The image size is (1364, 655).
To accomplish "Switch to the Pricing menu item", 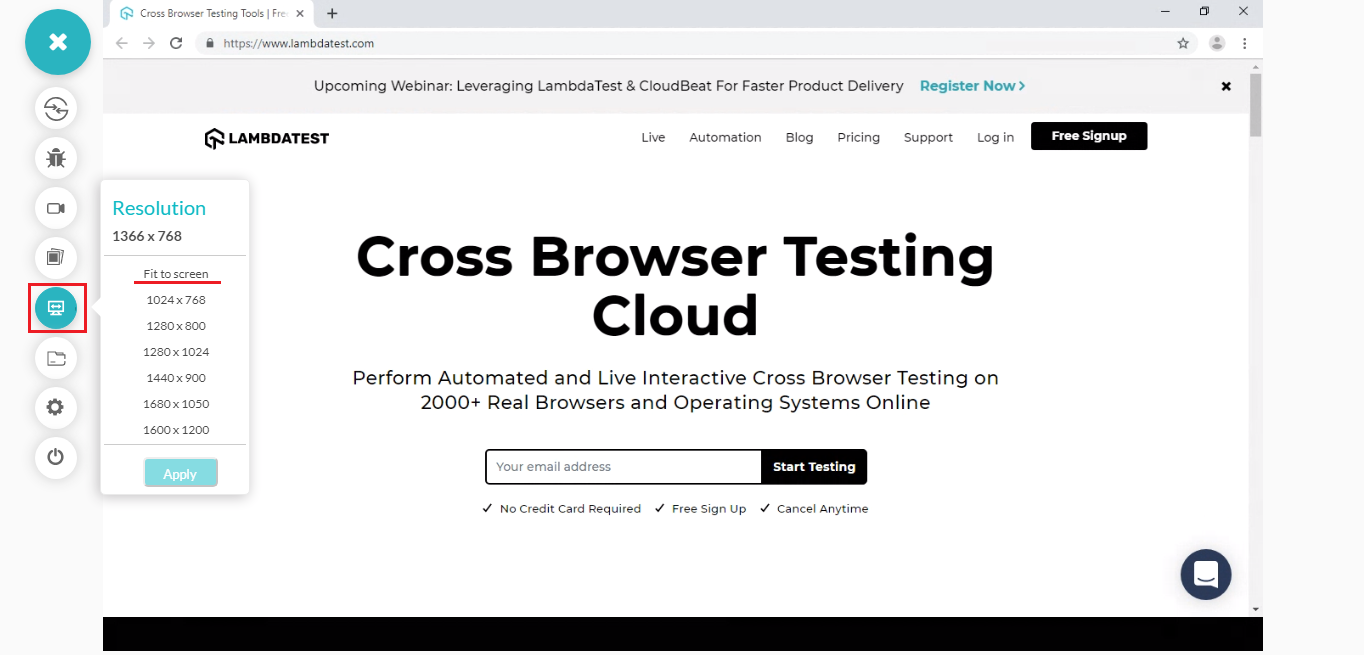I will [x=858, y=137].
